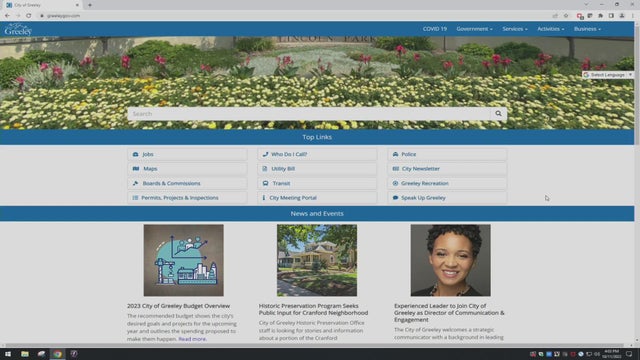Open the Greeley Recreation link
Image resolution: width=640 pixels, height=360 pixels.
[447, 183]
